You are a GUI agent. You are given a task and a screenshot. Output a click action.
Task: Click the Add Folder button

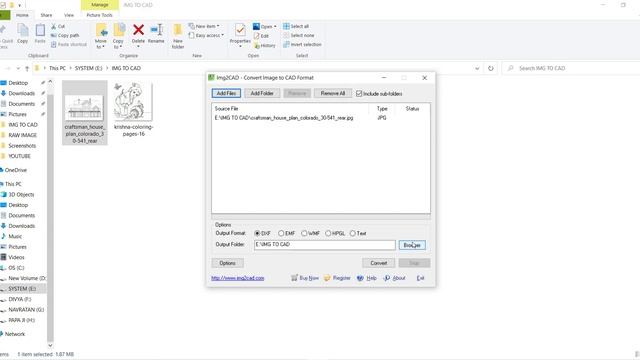pos(262,93)
